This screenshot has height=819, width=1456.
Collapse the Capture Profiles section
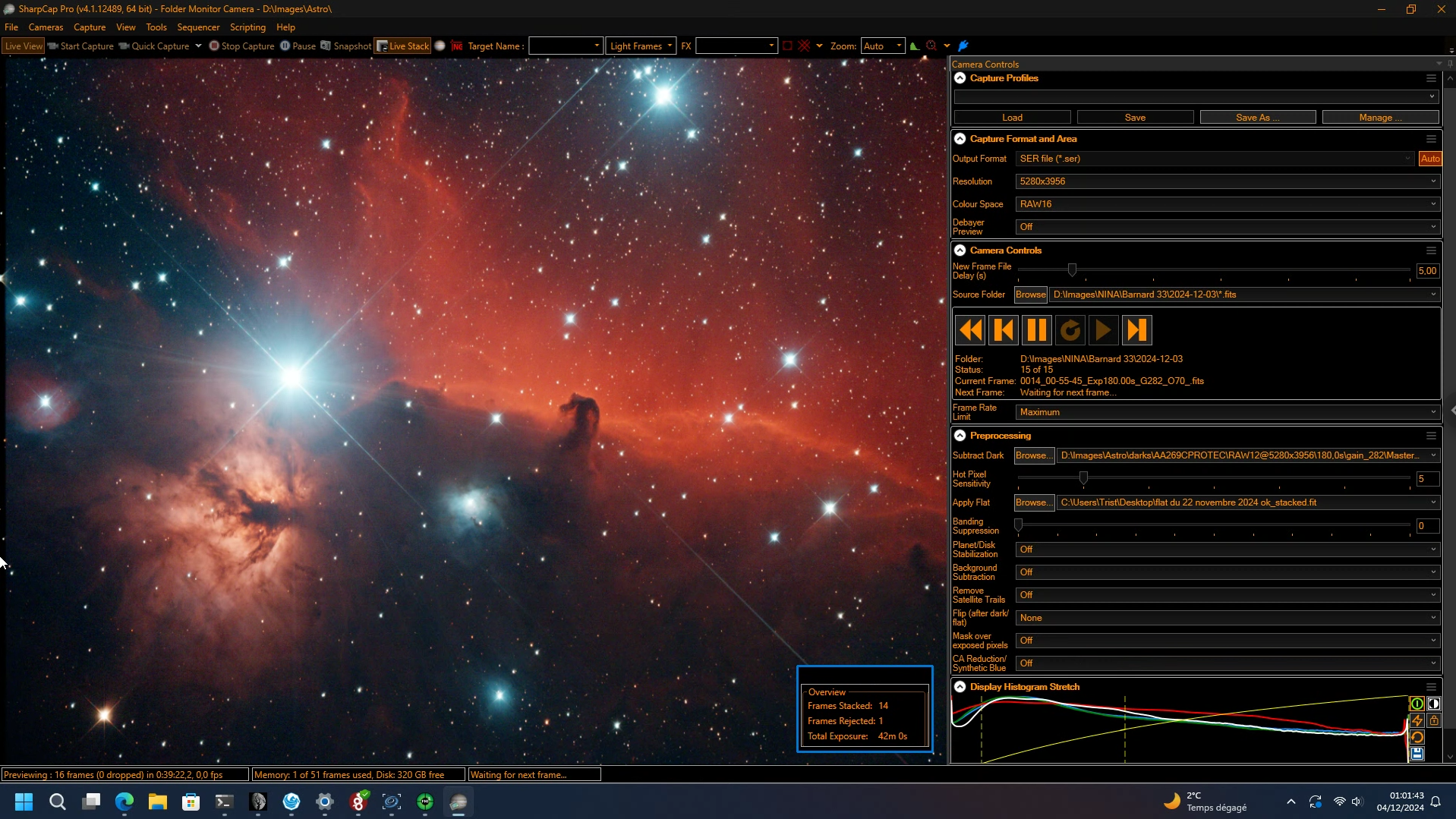[x=960, y=78]
